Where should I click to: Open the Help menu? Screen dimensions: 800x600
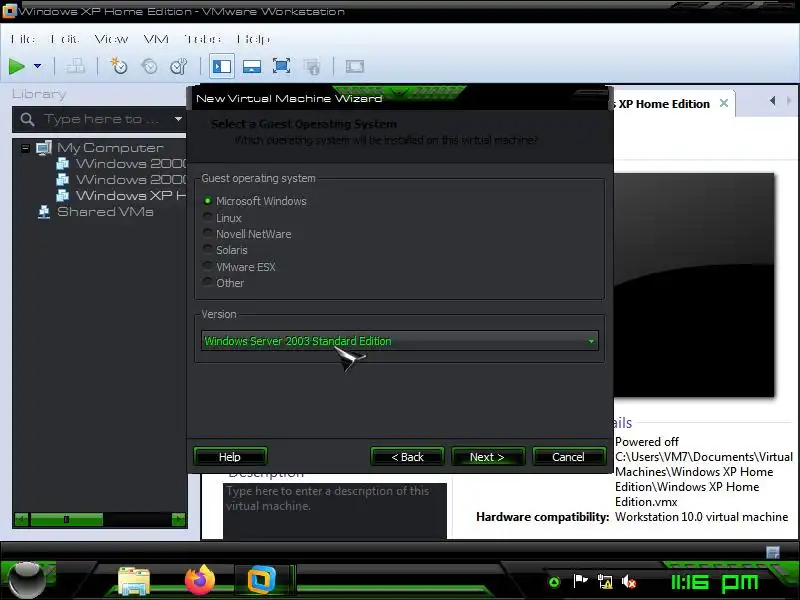click(253, 39)
